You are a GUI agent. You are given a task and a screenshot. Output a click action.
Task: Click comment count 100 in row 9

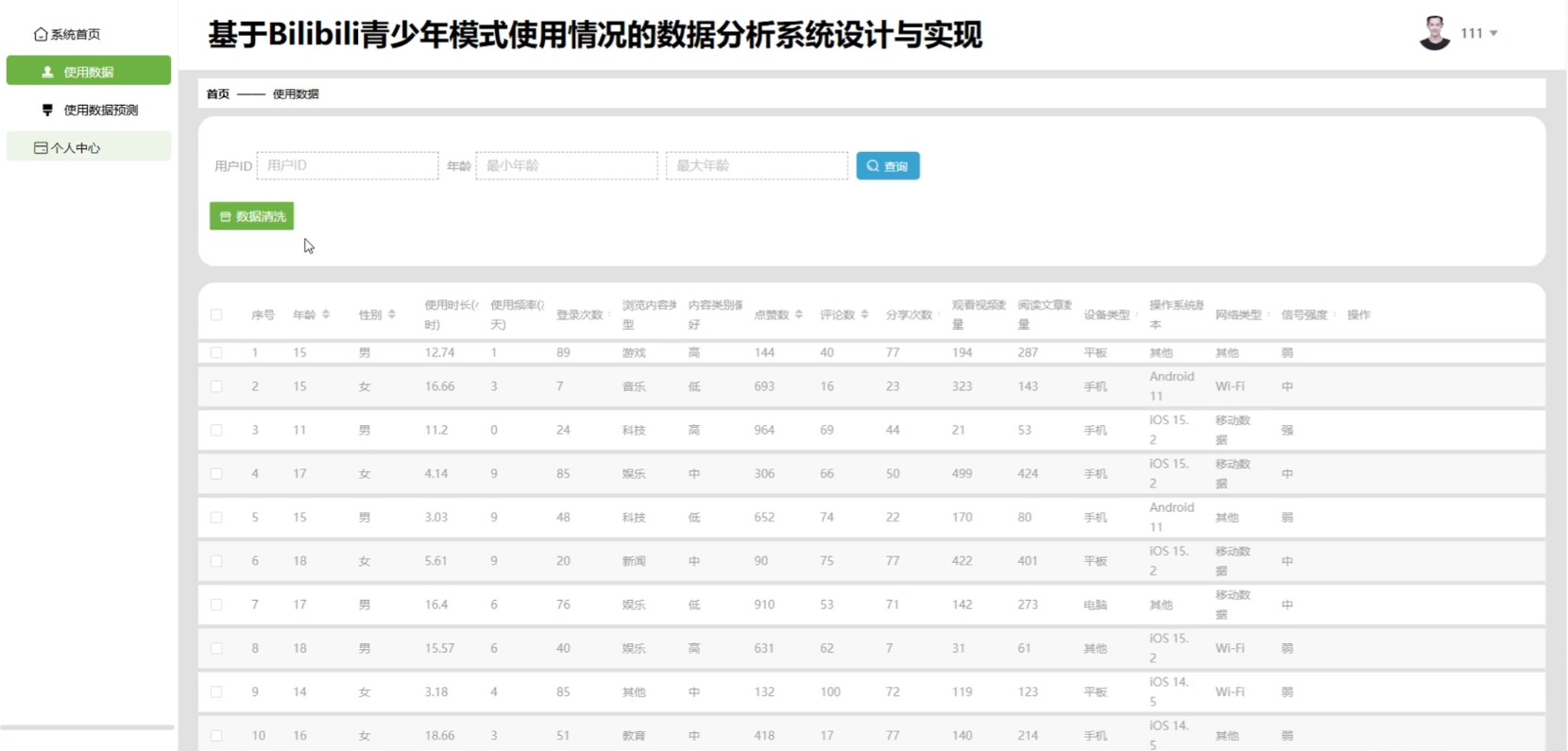[830, 691]
